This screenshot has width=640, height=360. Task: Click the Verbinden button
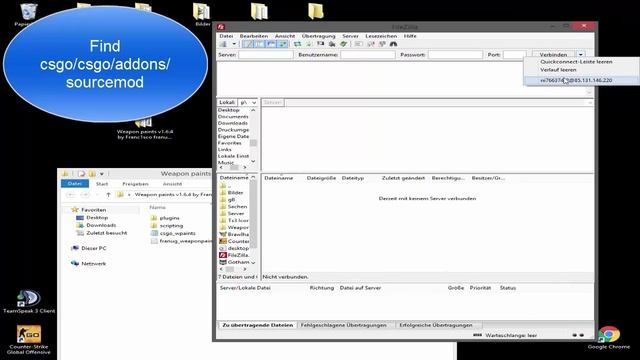tap(553, 55)
